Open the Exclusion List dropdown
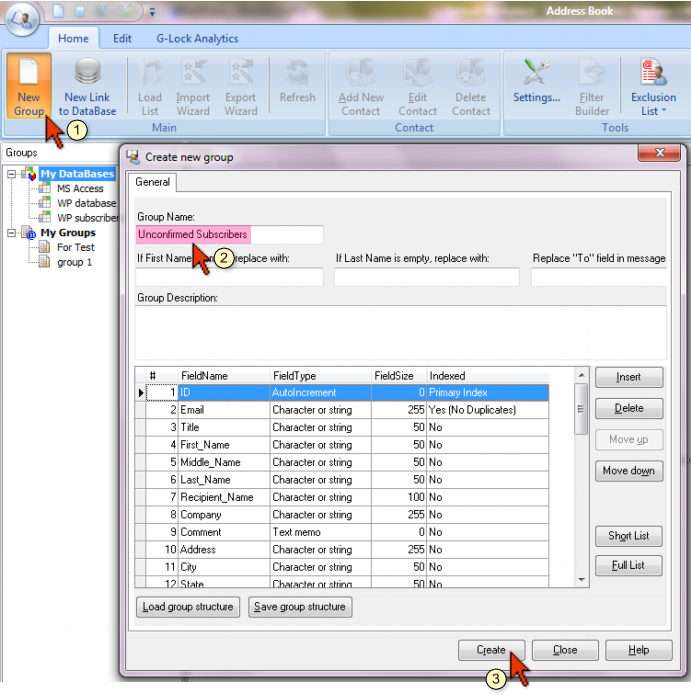This screenshot has height=695, width=691. point(653,87)
